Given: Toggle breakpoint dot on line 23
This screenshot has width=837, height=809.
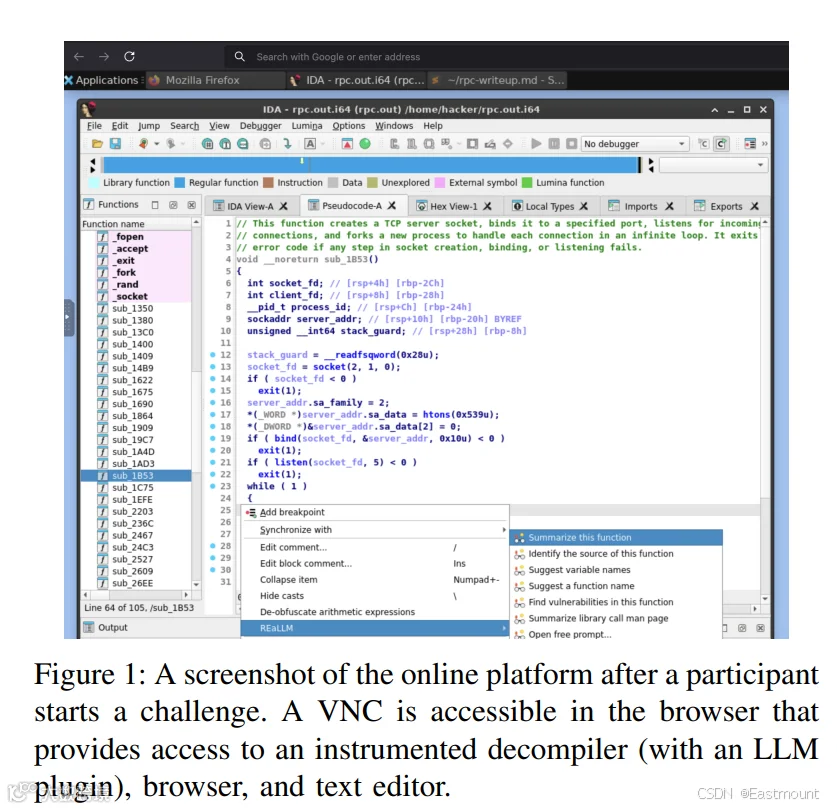Looking at the screenshot, I should pyautogui.click(x=212, y=486).
